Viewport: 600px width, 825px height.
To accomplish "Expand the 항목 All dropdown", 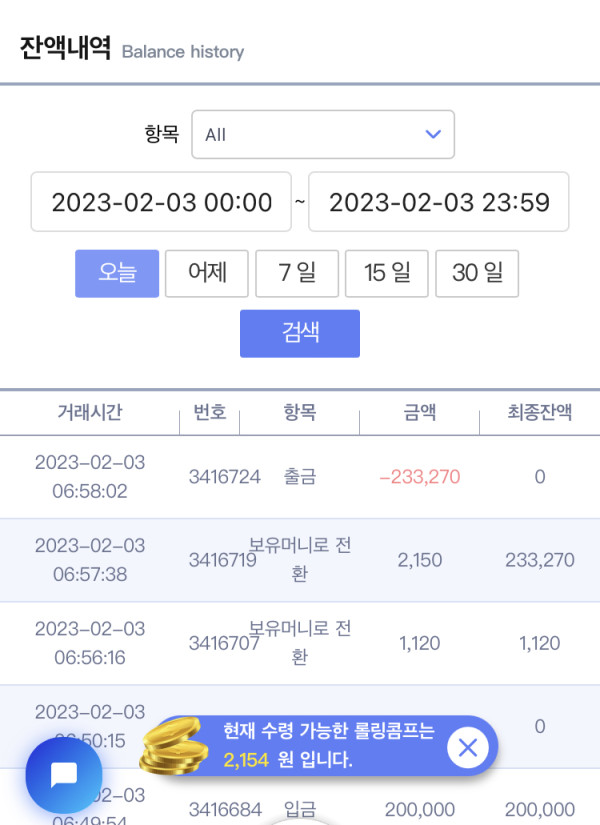I will point(323,134).
